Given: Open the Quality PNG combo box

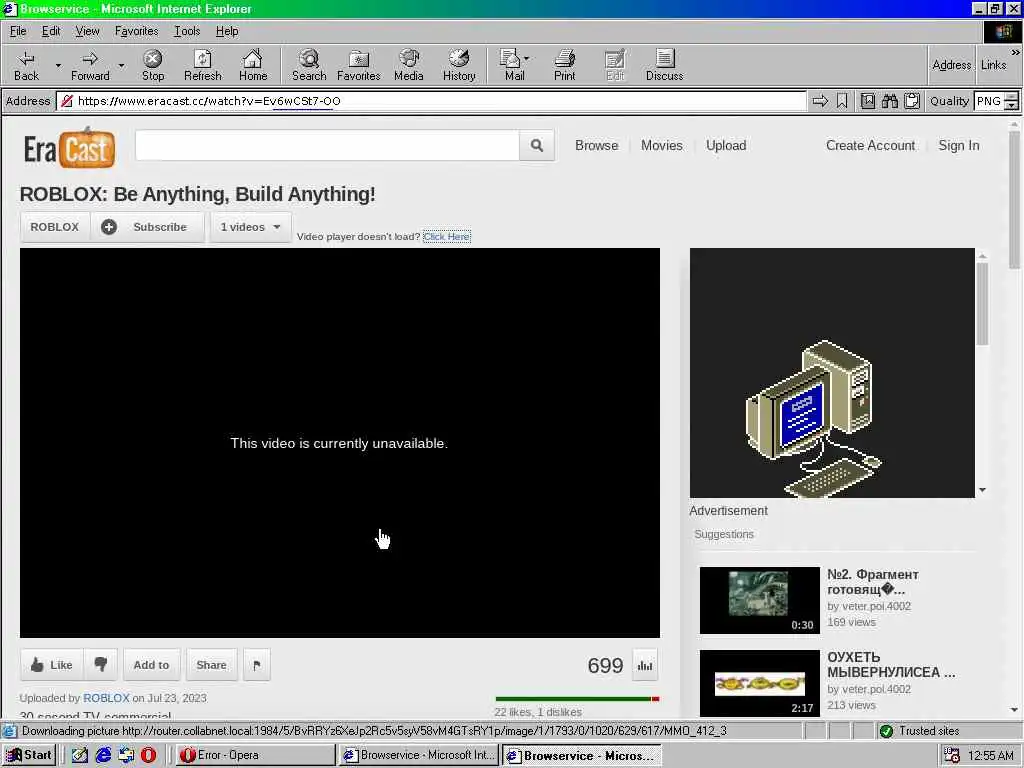Looking at the screenshot, I should coord(996,101).
